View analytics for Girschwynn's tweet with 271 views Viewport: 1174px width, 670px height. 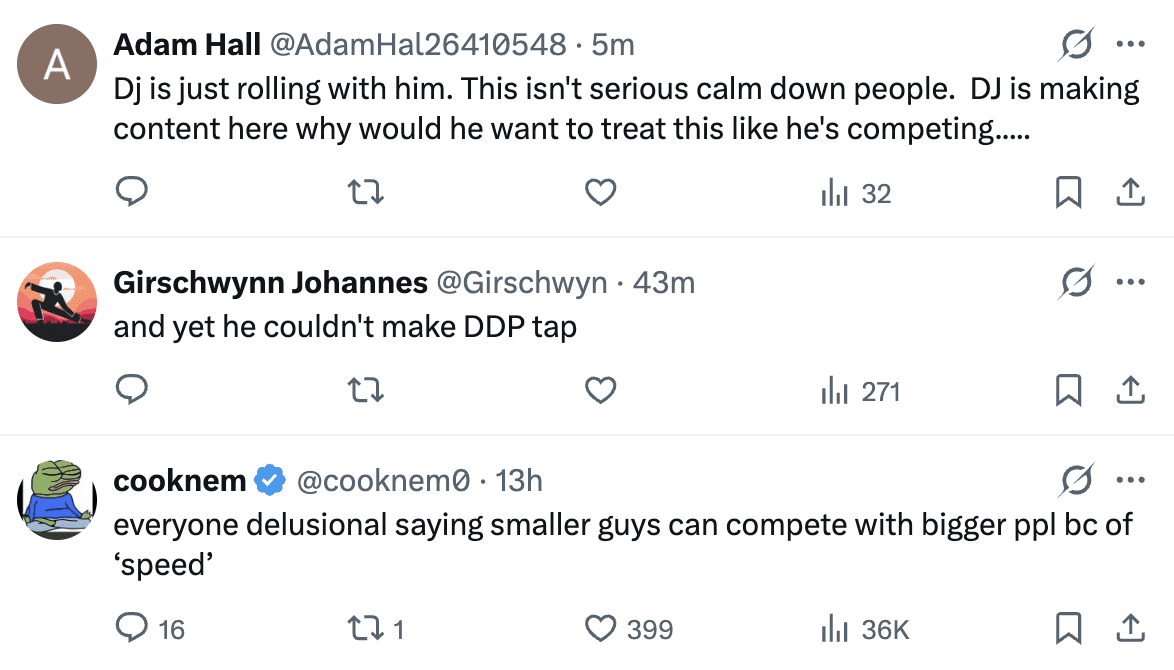coord(860,391)
